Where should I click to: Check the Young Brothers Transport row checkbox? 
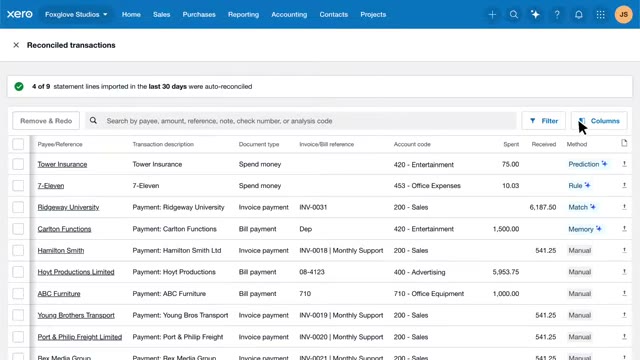tap(18, 316)
